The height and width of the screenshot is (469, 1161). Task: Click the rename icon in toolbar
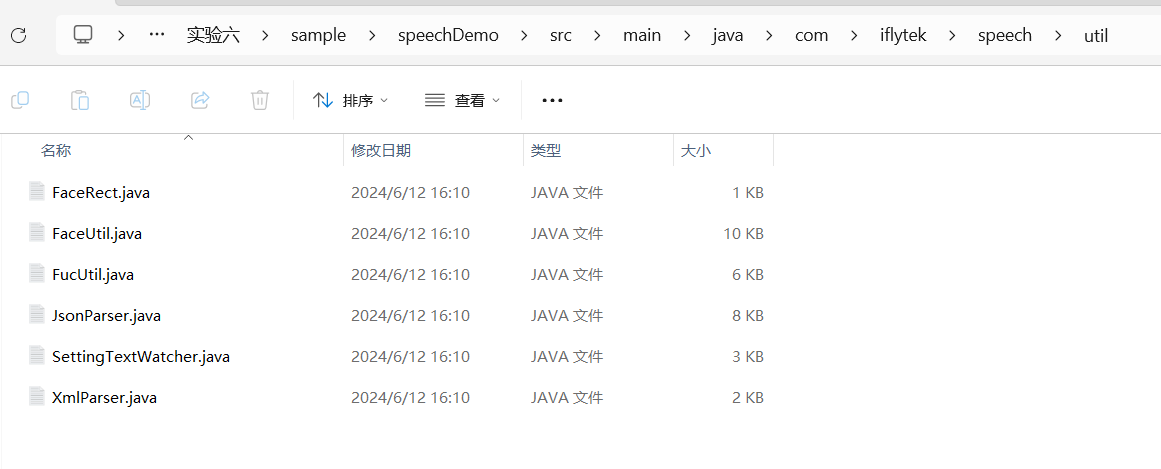pos(140,100)
